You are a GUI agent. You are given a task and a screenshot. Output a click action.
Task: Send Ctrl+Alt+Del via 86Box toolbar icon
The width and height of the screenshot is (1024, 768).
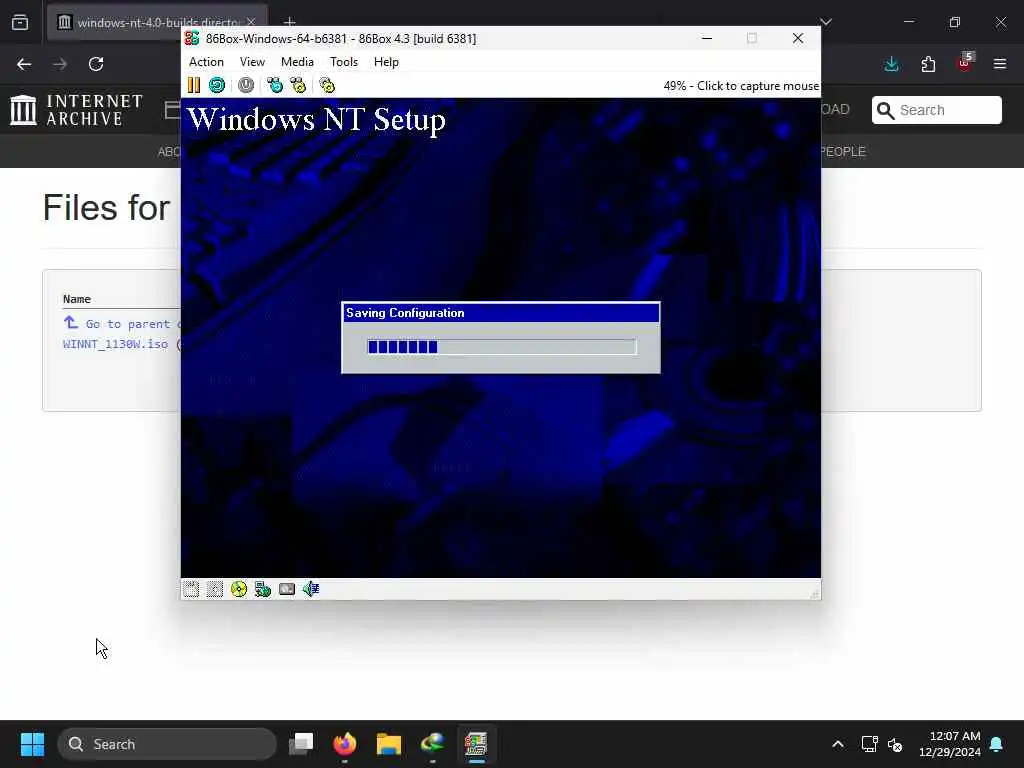coord(275,85)
